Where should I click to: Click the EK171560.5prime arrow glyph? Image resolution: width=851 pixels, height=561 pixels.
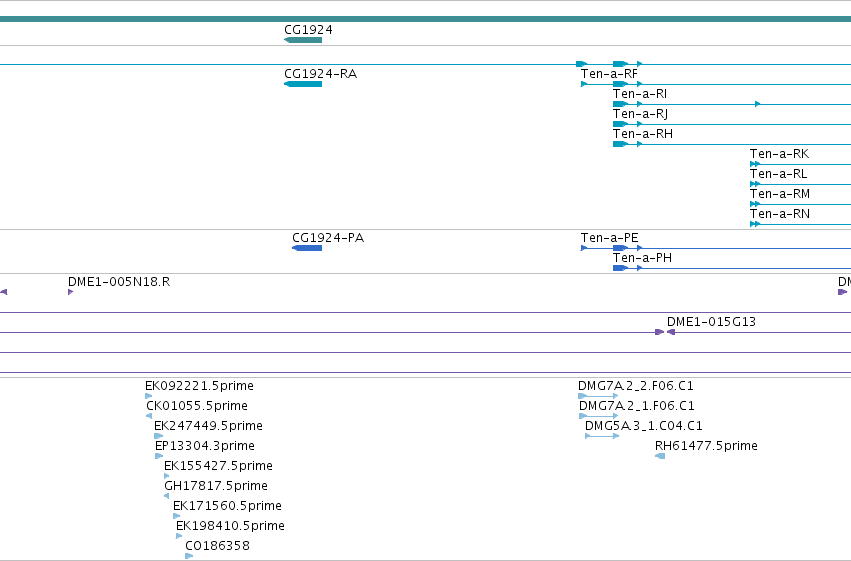pyautogui.click(x=176, y=517)
